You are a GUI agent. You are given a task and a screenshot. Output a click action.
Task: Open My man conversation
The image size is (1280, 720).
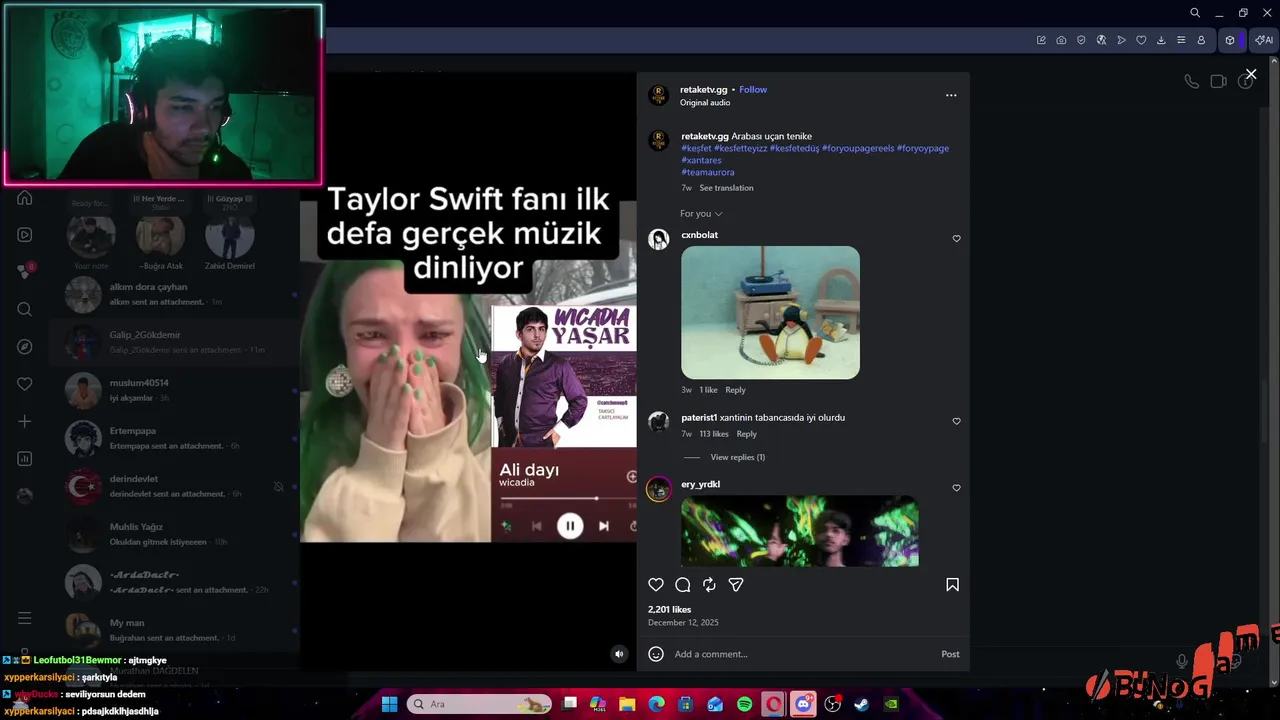coord(175,630)
